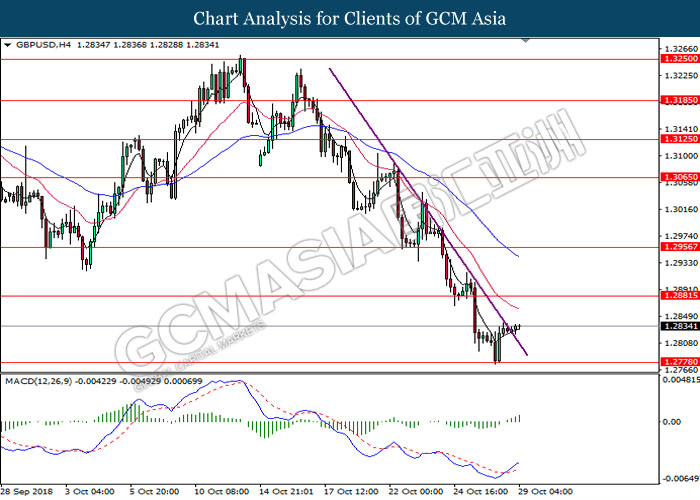
Task: Click the MACD 0.00 axis level label
Action: click(x=672, y=422)
